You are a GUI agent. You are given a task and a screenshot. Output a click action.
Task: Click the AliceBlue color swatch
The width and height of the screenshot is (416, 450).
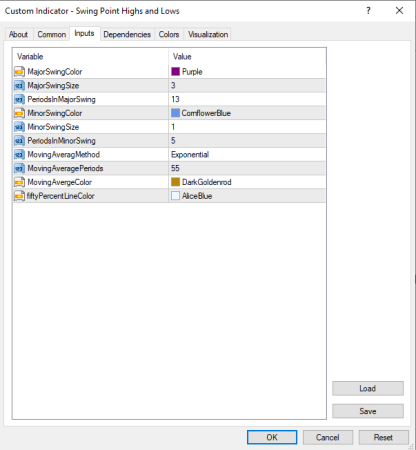[175, 196]
